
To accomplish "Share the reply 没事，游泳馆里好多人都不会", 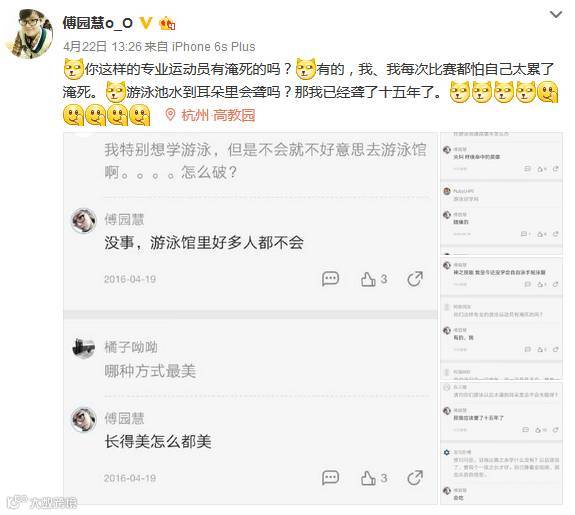I will [x=415, y=279].
